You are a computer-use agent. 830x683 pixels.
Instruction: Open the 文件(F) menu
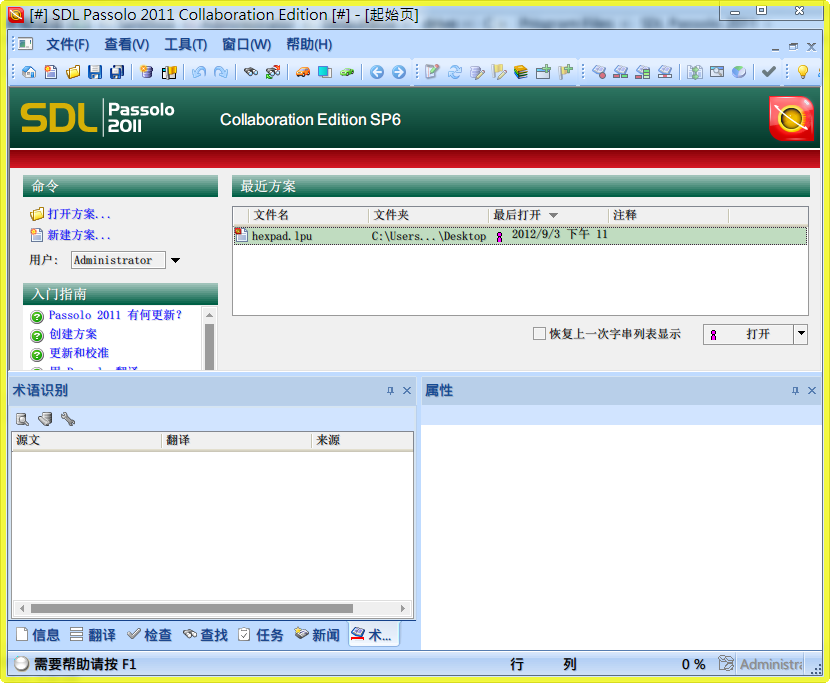68,44
